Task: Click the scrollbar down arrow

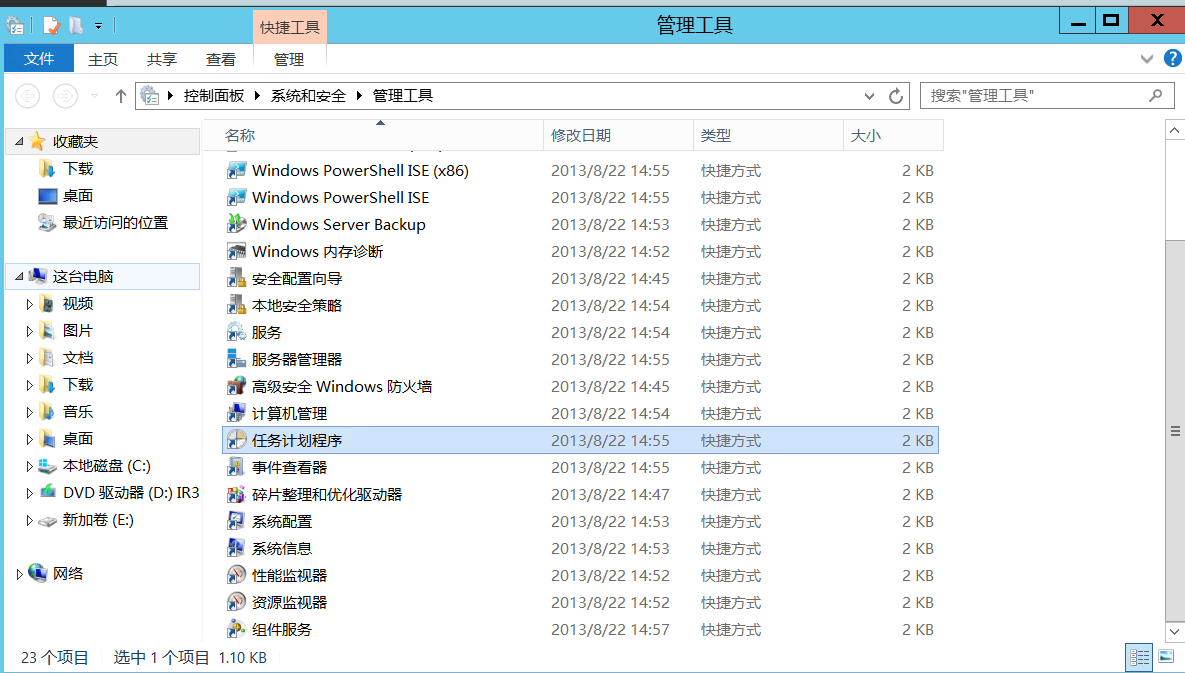Action: [x=1174, y=631]
